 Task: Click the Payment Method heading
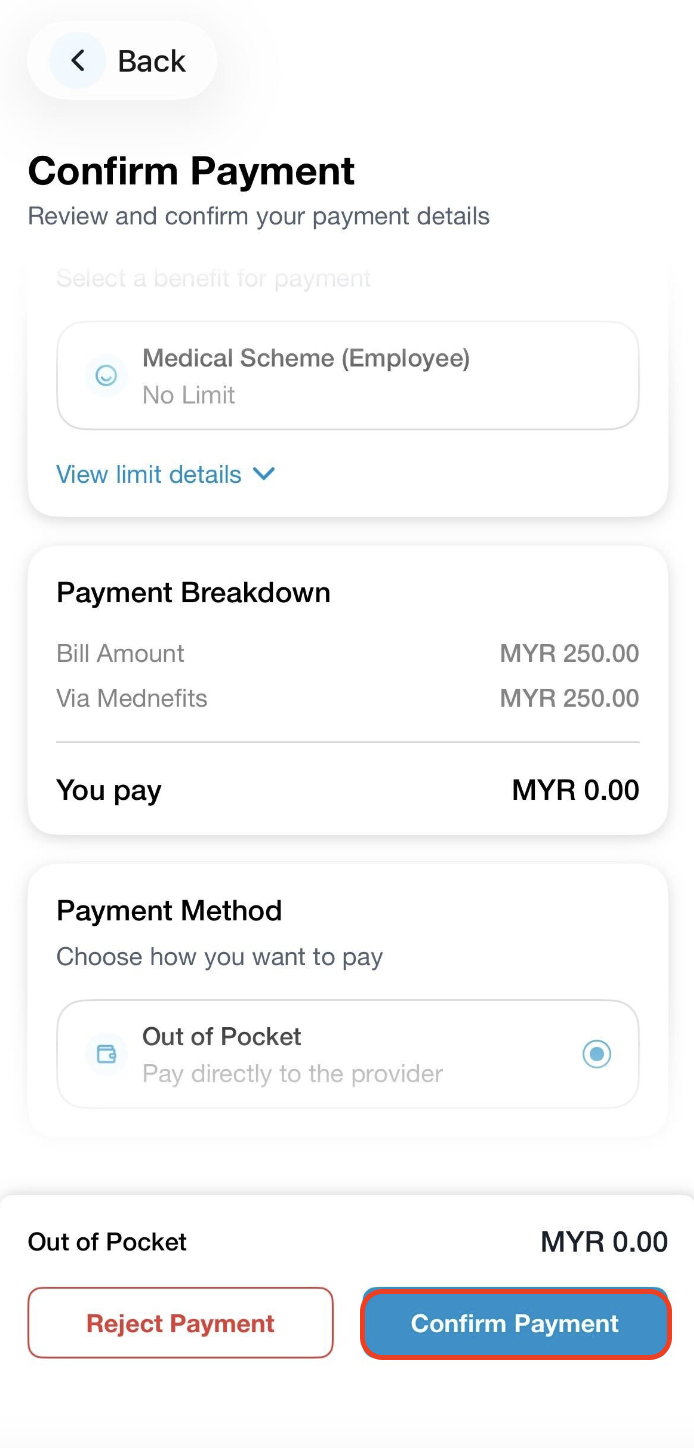(169, 911)
